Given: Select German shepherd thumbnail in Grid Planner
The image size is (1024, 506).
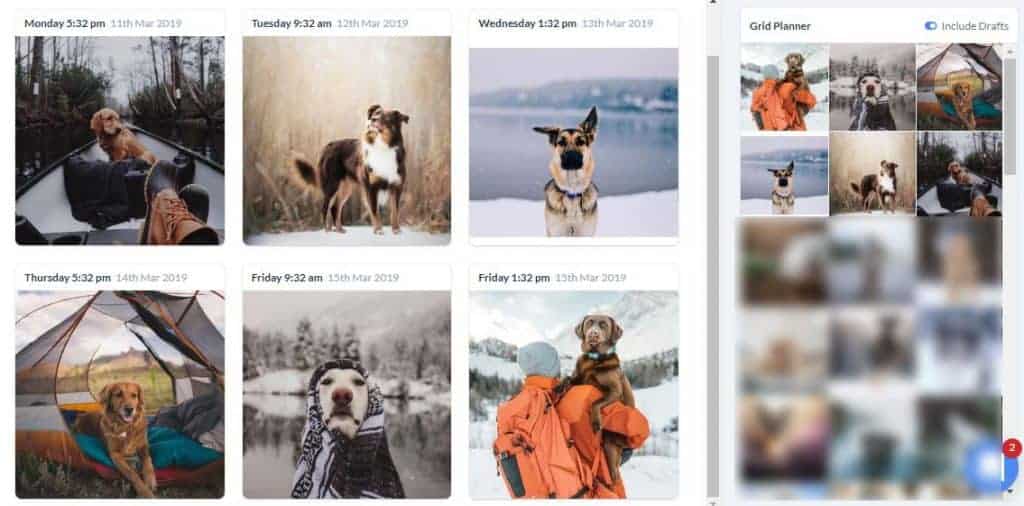Looking at the screenshot, I should (x=784, y=174).
